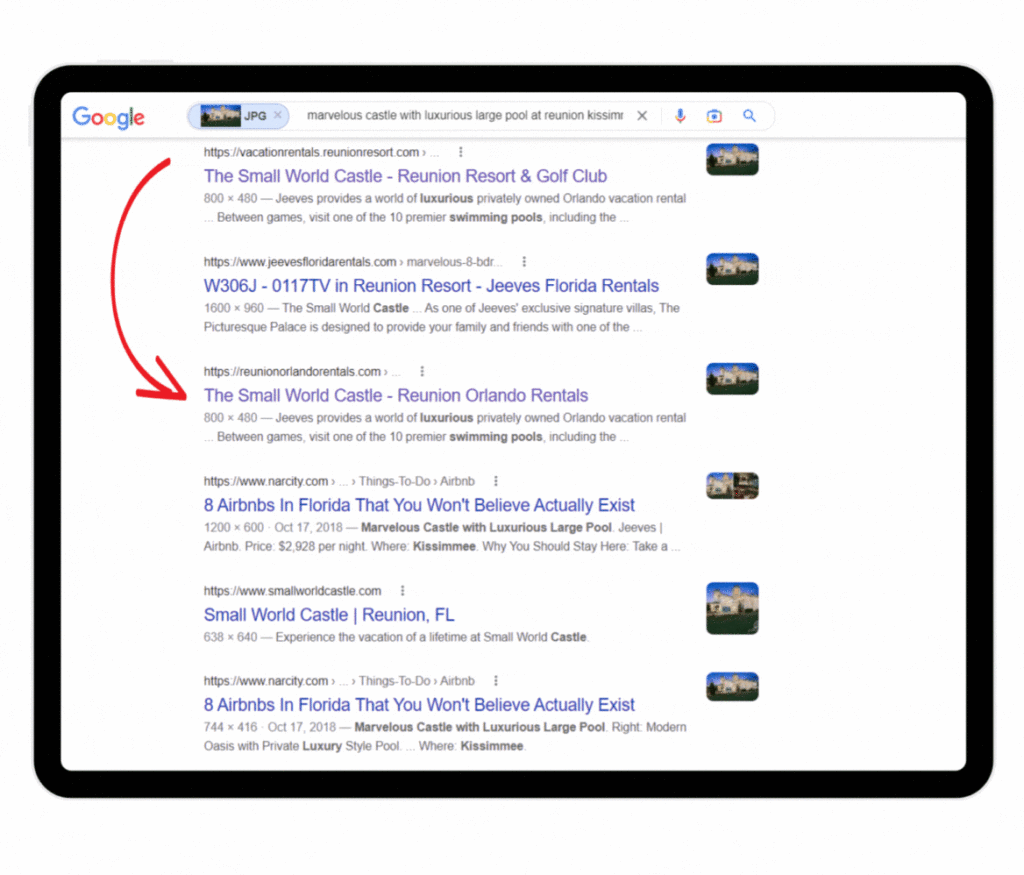Screen dimensions: 1024x875
Task: Click thumbnail next to Small World Castle | Reunion, FL
Action: [x=732, y=608]
